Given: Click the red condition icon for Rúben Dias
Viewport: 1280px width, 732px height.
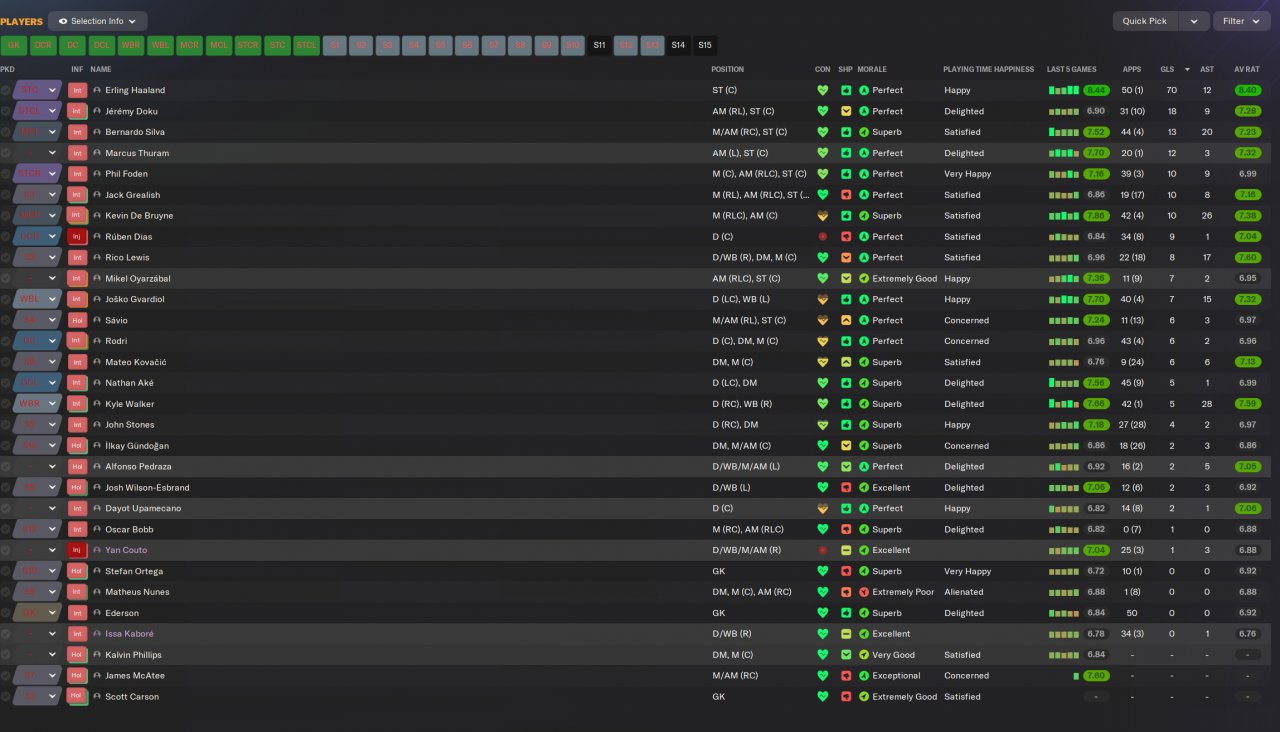Looking at the screenshot, I should pyautogui.click(x=823, y=237).
